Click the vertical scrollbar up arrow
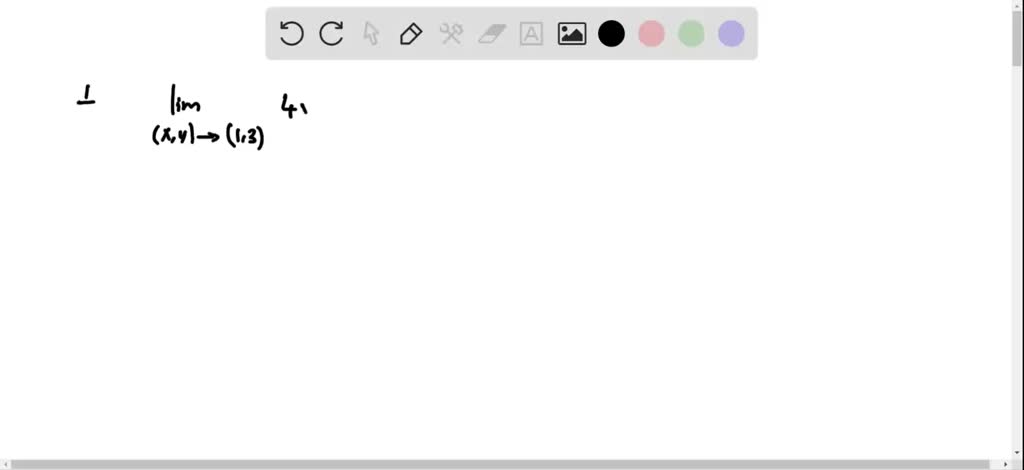 tap(1017, 5)
